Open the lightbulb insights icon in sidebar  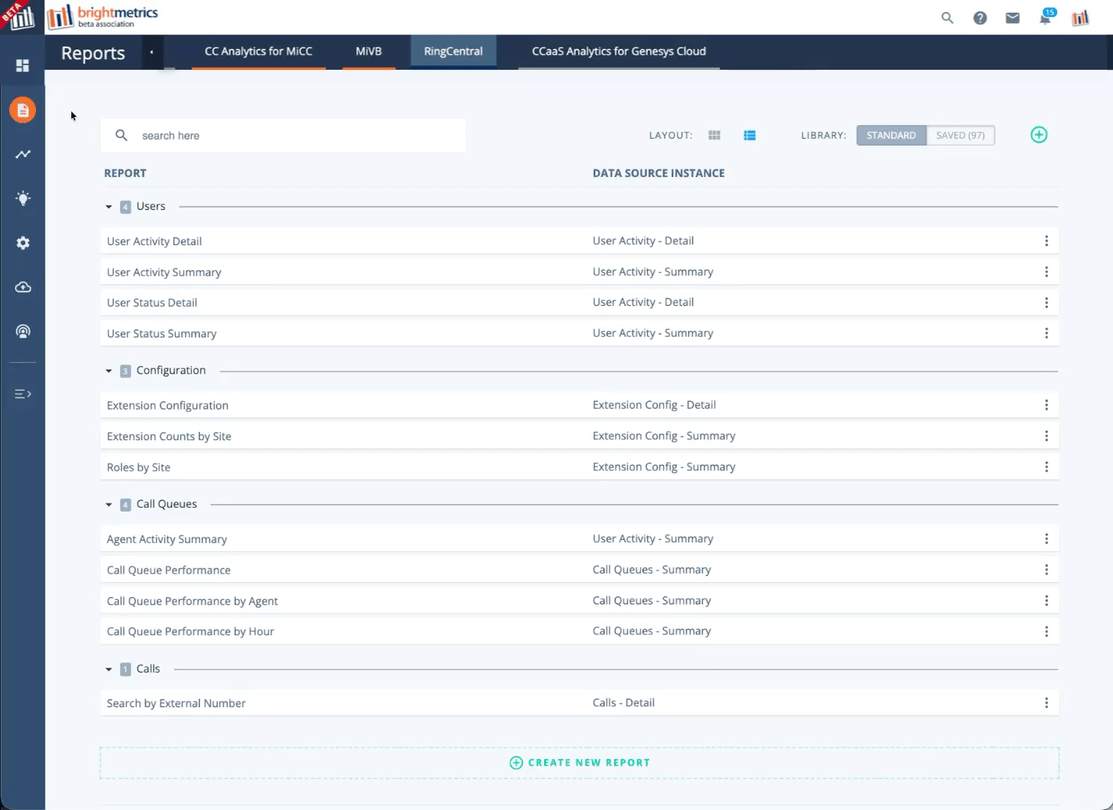(23, 198)
